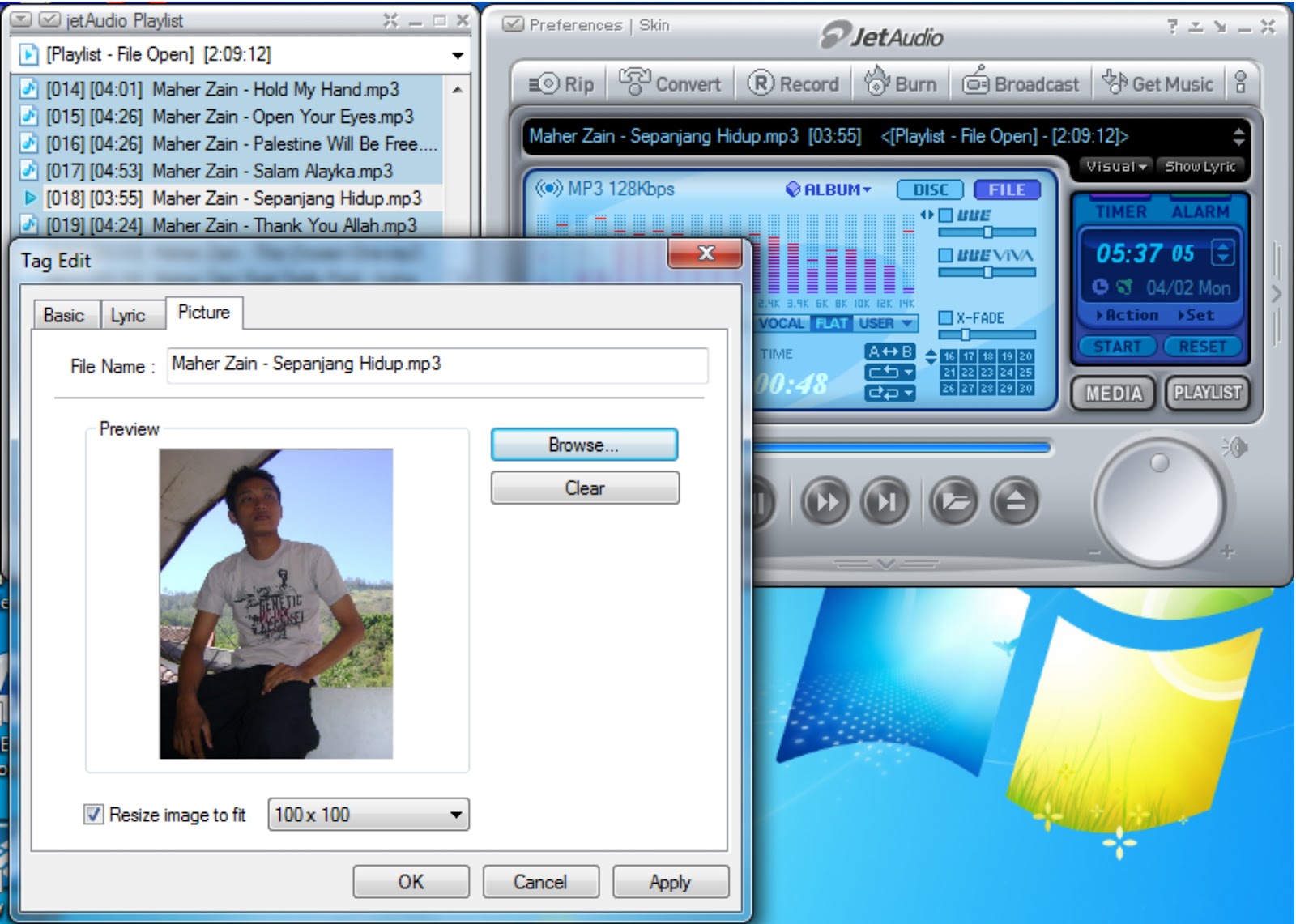Click the music file icon for Hold My Hand.mp3
This screenshot has height=924, width=1296.
click(x=29, y=88)
